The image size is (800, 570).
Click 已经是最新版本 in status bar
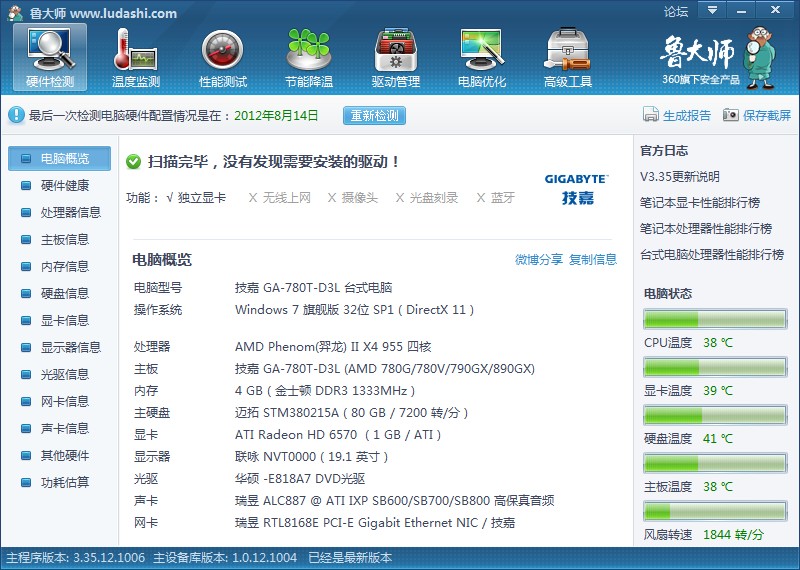coord(350,558)
